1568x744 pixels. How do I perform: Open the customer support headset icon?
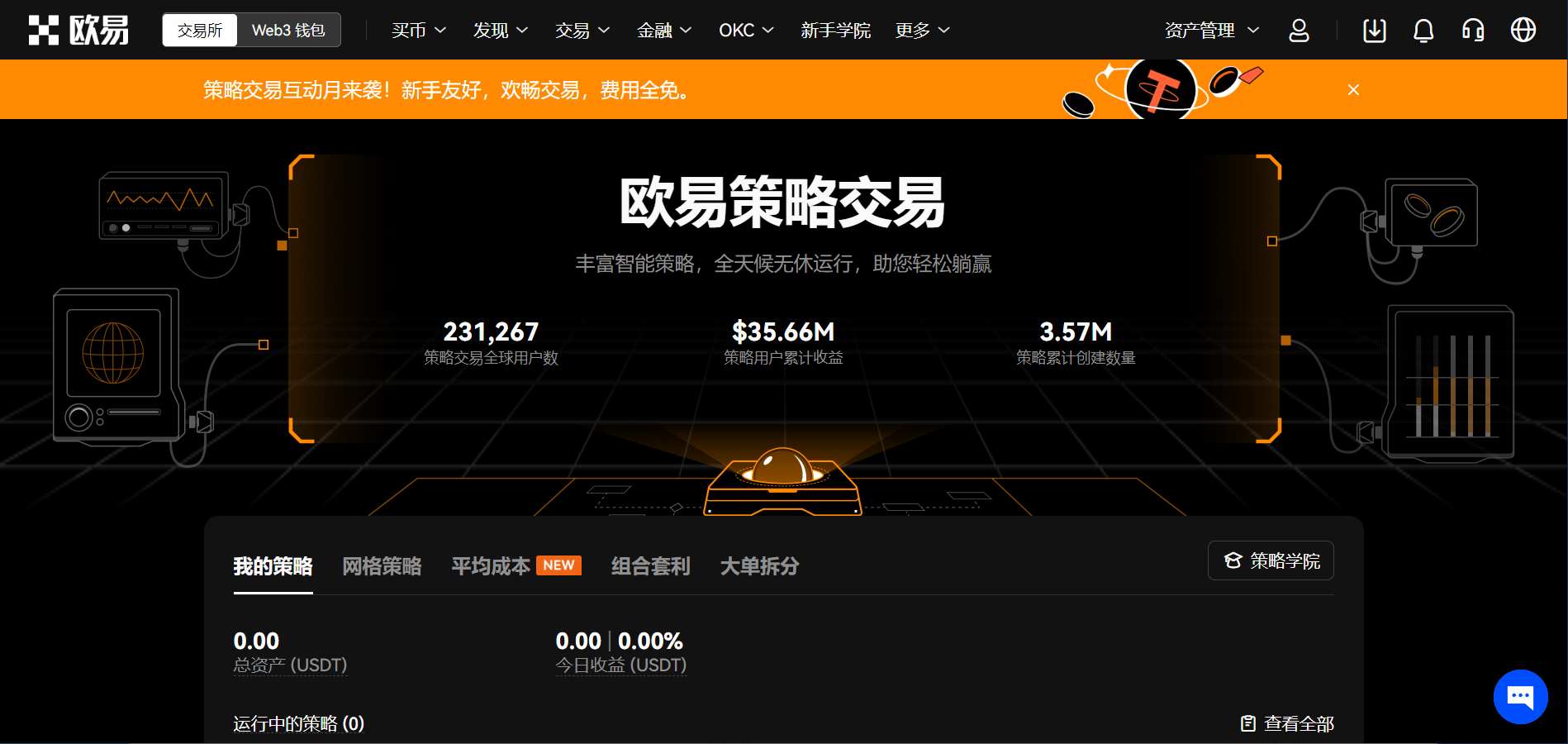coord(1473,31)
